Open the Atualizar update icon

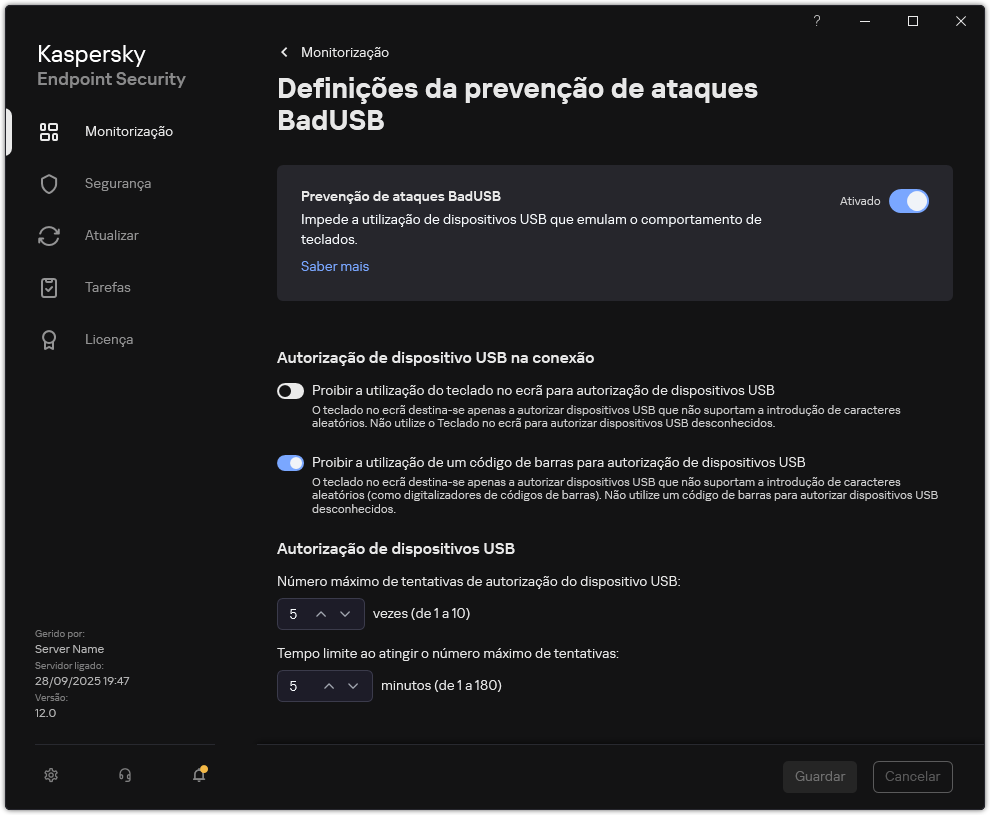pos(49,235)
